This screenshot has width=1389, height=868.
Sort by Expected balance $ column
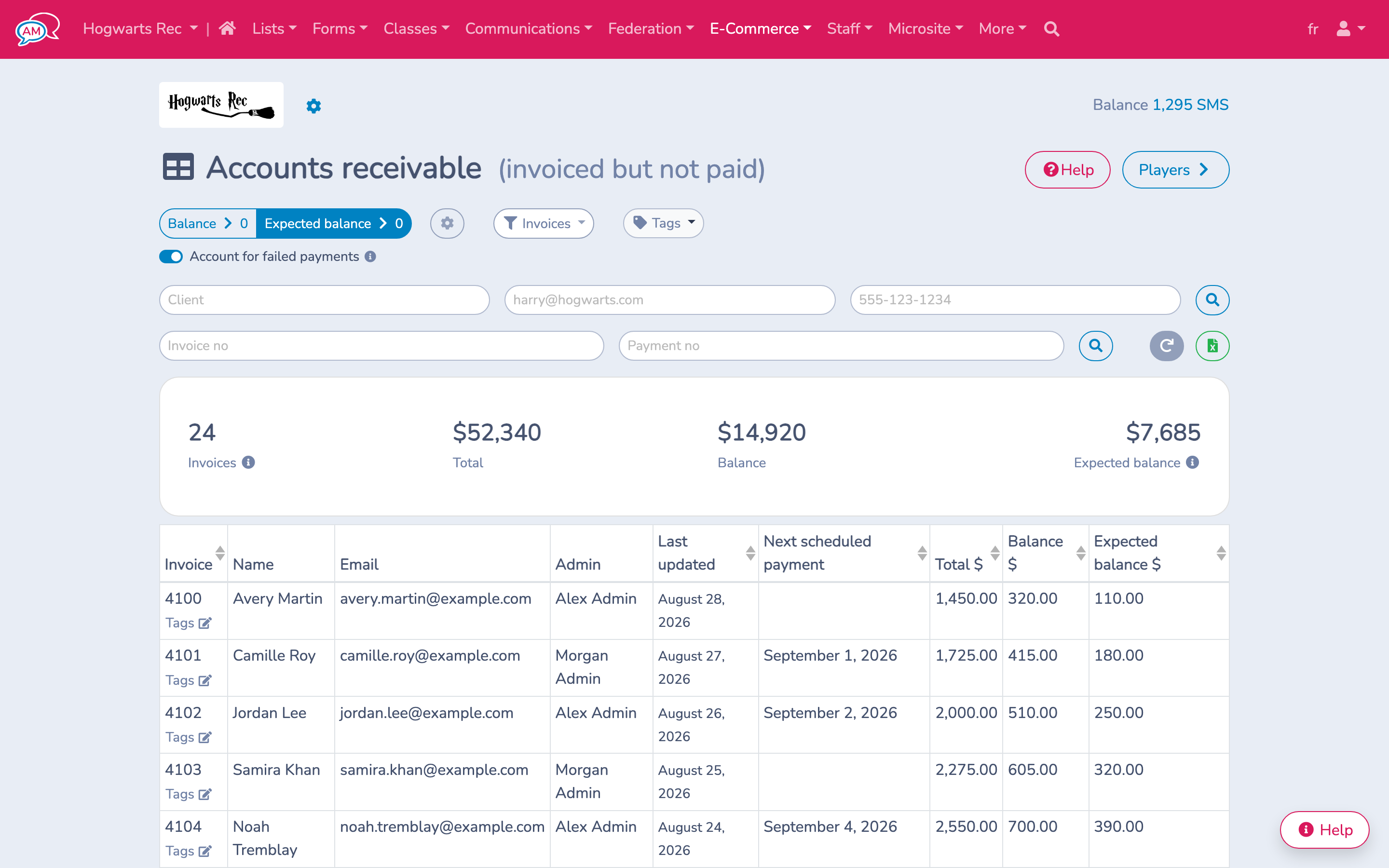[x=1221, y=553]
